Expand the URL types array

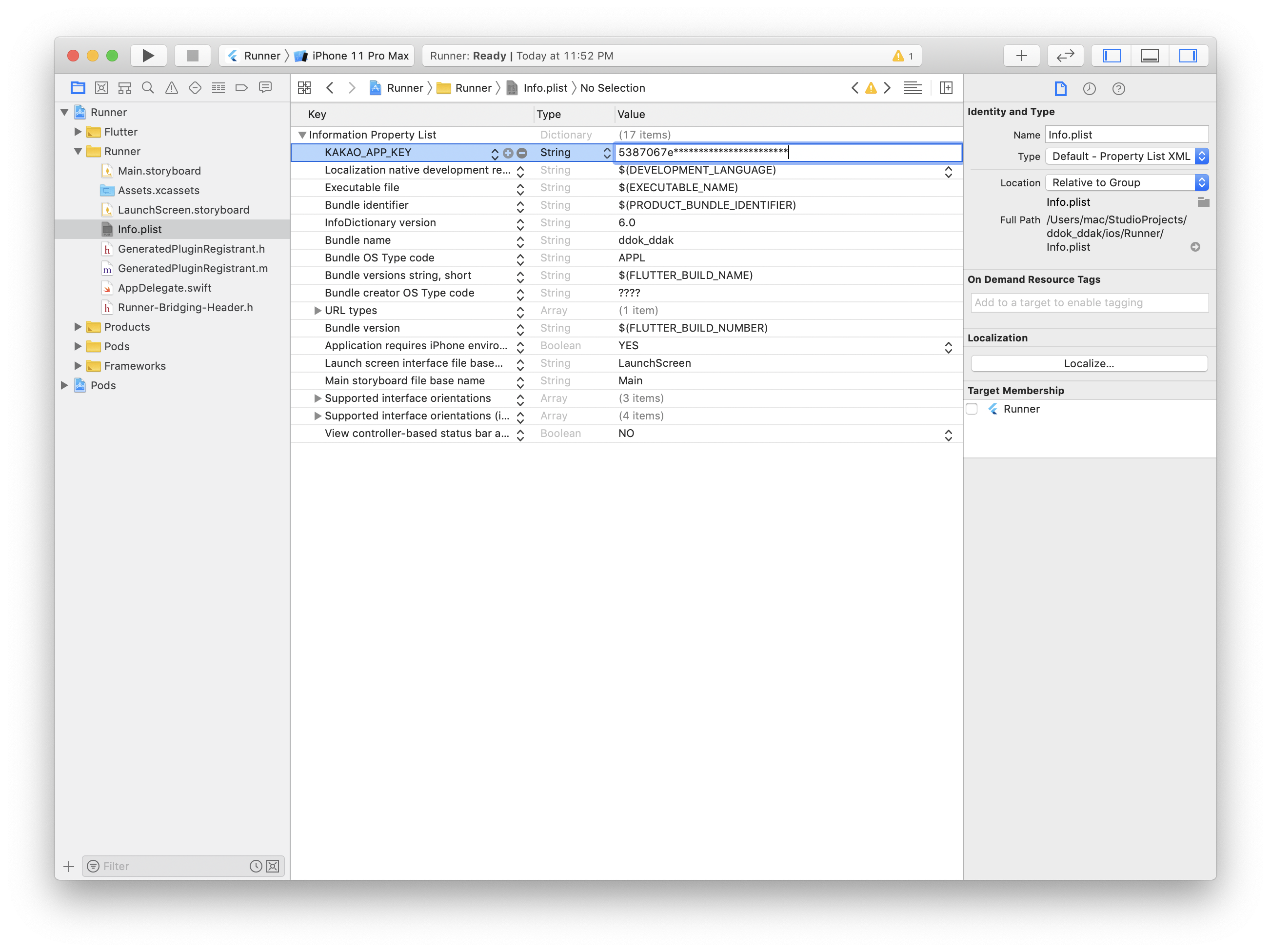317,311
